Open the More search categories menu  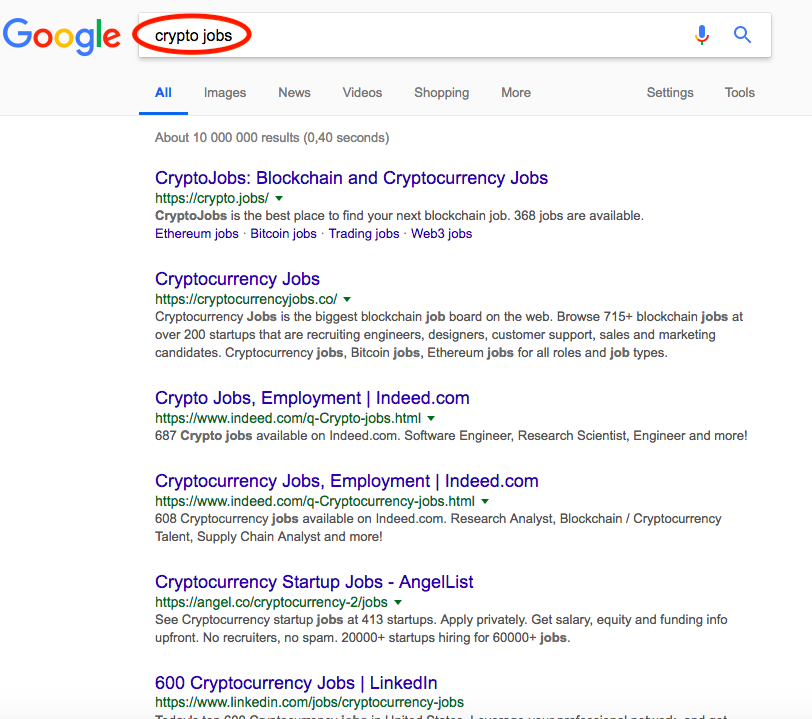pyautogui.click(x=515, y=92)
